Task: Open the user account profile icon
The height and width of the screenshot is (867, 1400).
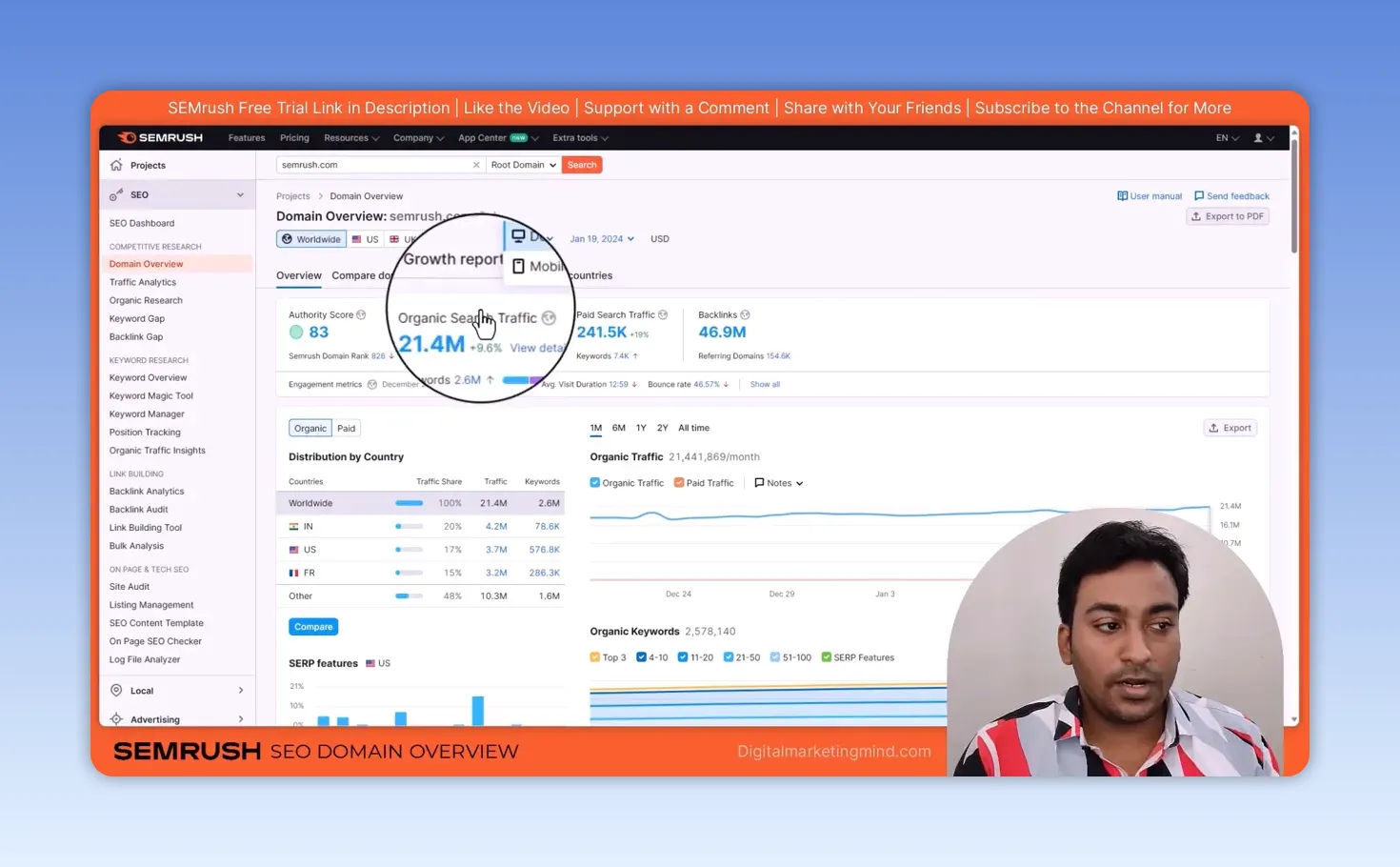Action: click(x=1258, y=138)
